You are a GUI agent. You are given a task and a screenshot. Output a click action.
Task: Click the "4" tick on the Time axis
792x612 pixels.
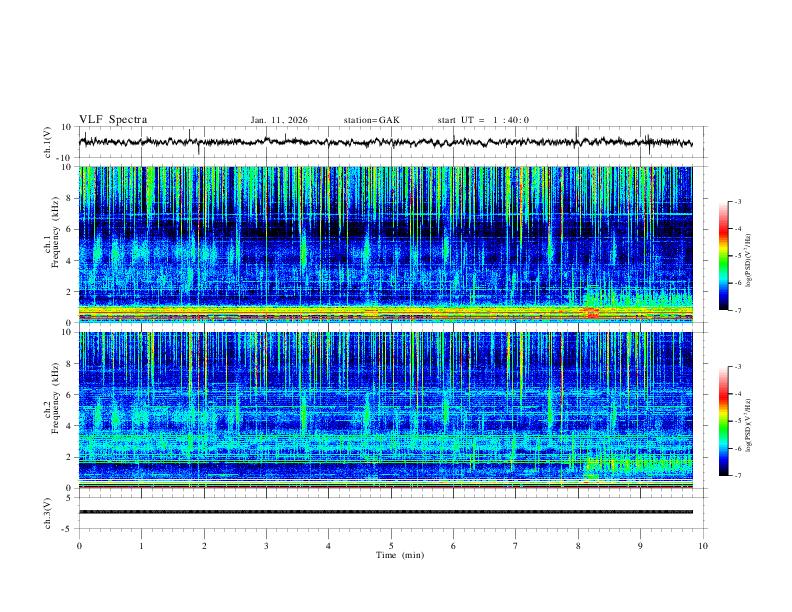coord(328,546)
